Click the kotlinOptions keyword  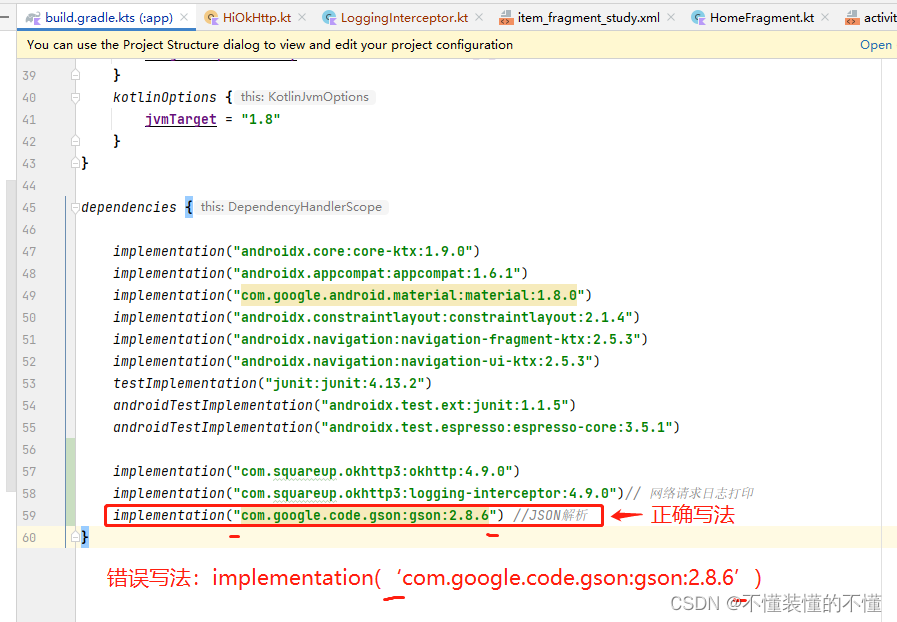(165, 97)
